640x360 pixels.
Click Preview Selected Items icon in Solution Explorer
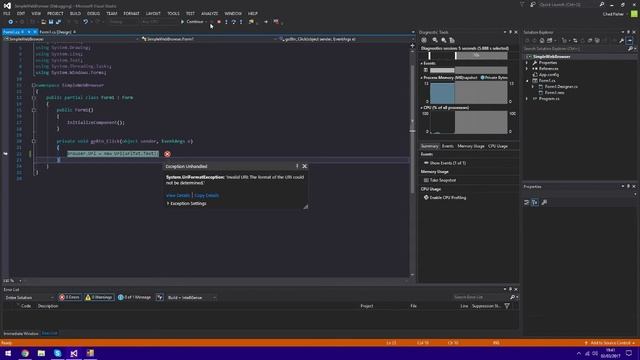point(630,40)
